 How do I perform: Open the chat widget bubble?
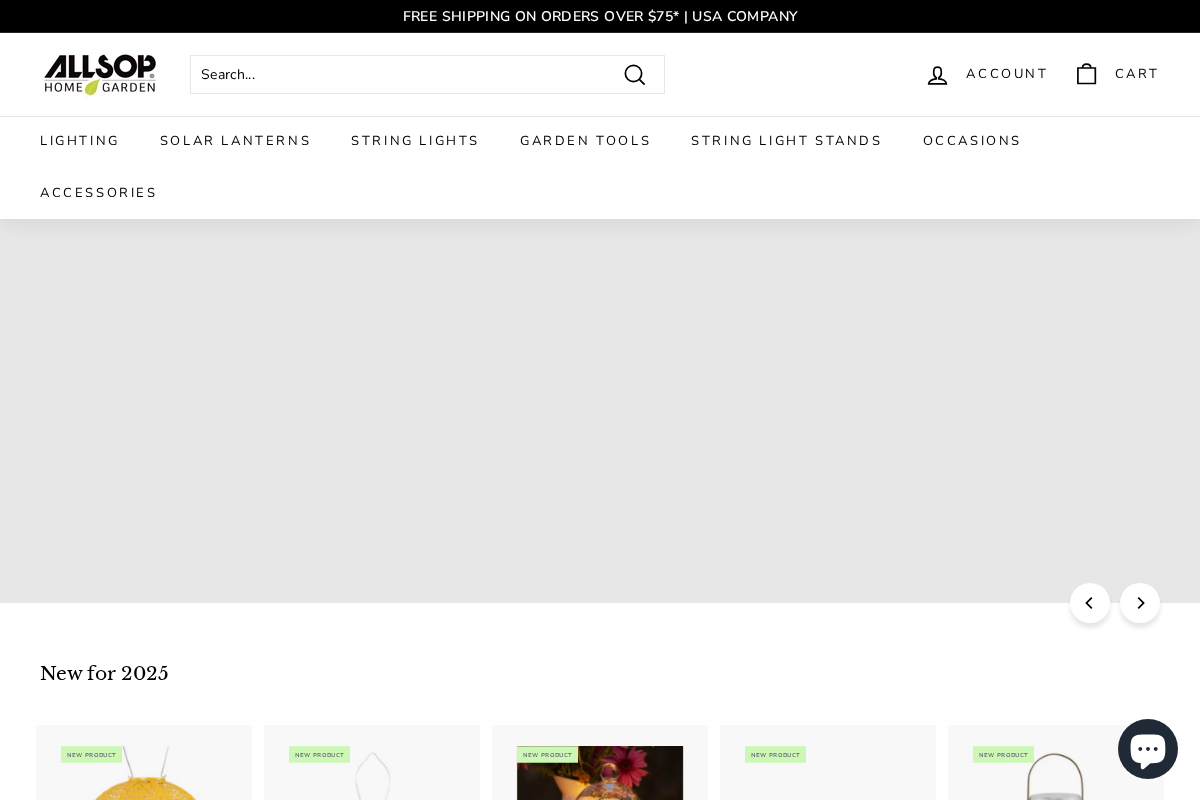point(1148,748)
